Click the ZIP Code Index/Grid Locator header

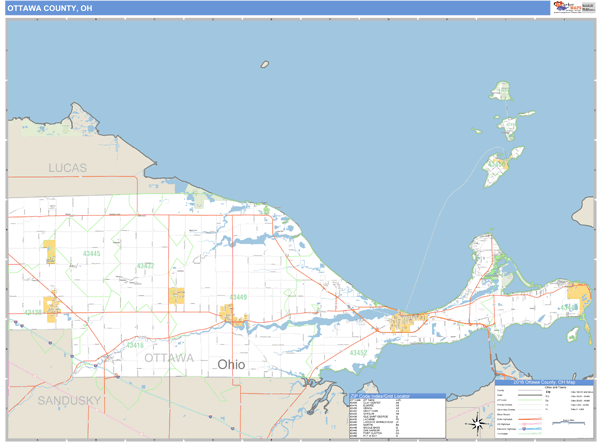pyautogui.click(x=395, y=396)
